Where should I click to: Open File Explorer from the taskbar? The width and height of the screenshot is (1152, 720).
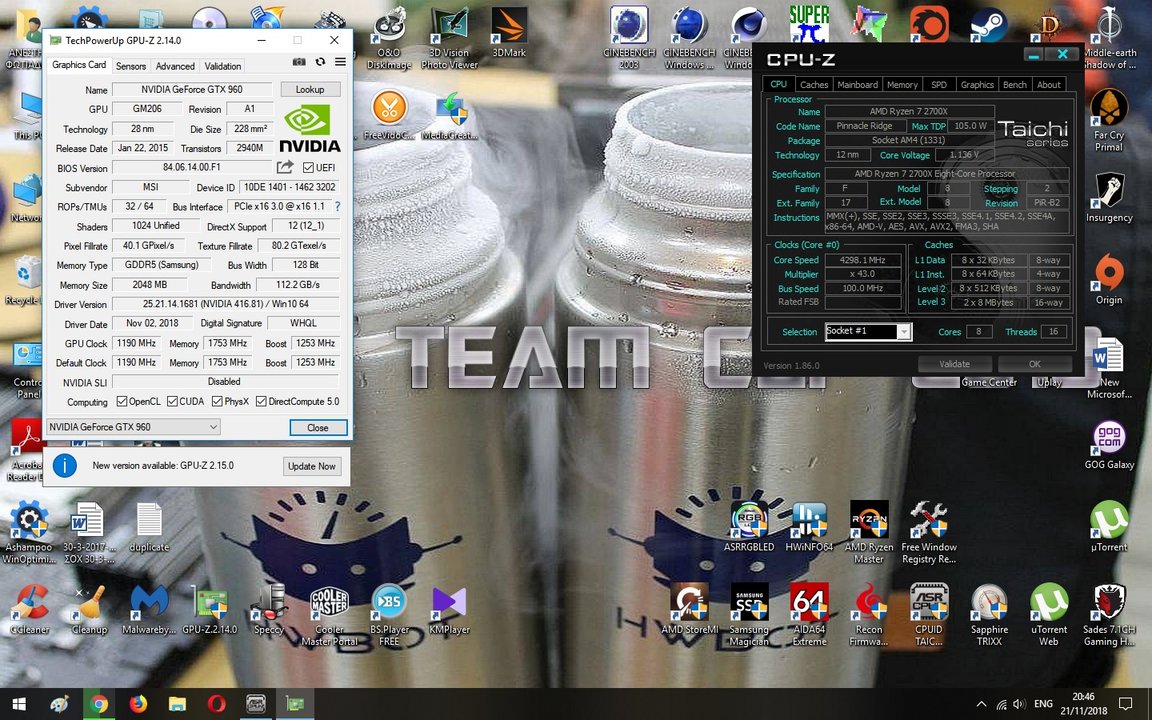pyautogui.click(x=177, y=705)
